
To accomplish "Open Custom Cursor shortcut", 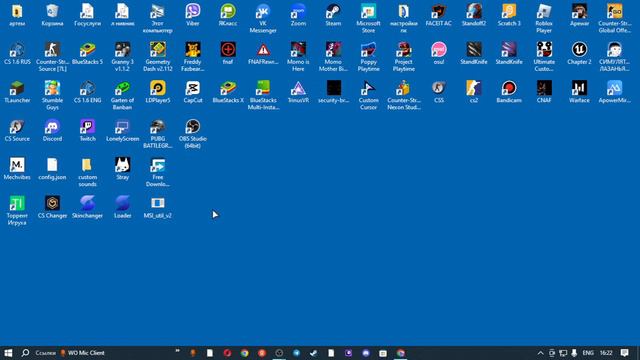I will pyautogui.click(x=368, y=95).
